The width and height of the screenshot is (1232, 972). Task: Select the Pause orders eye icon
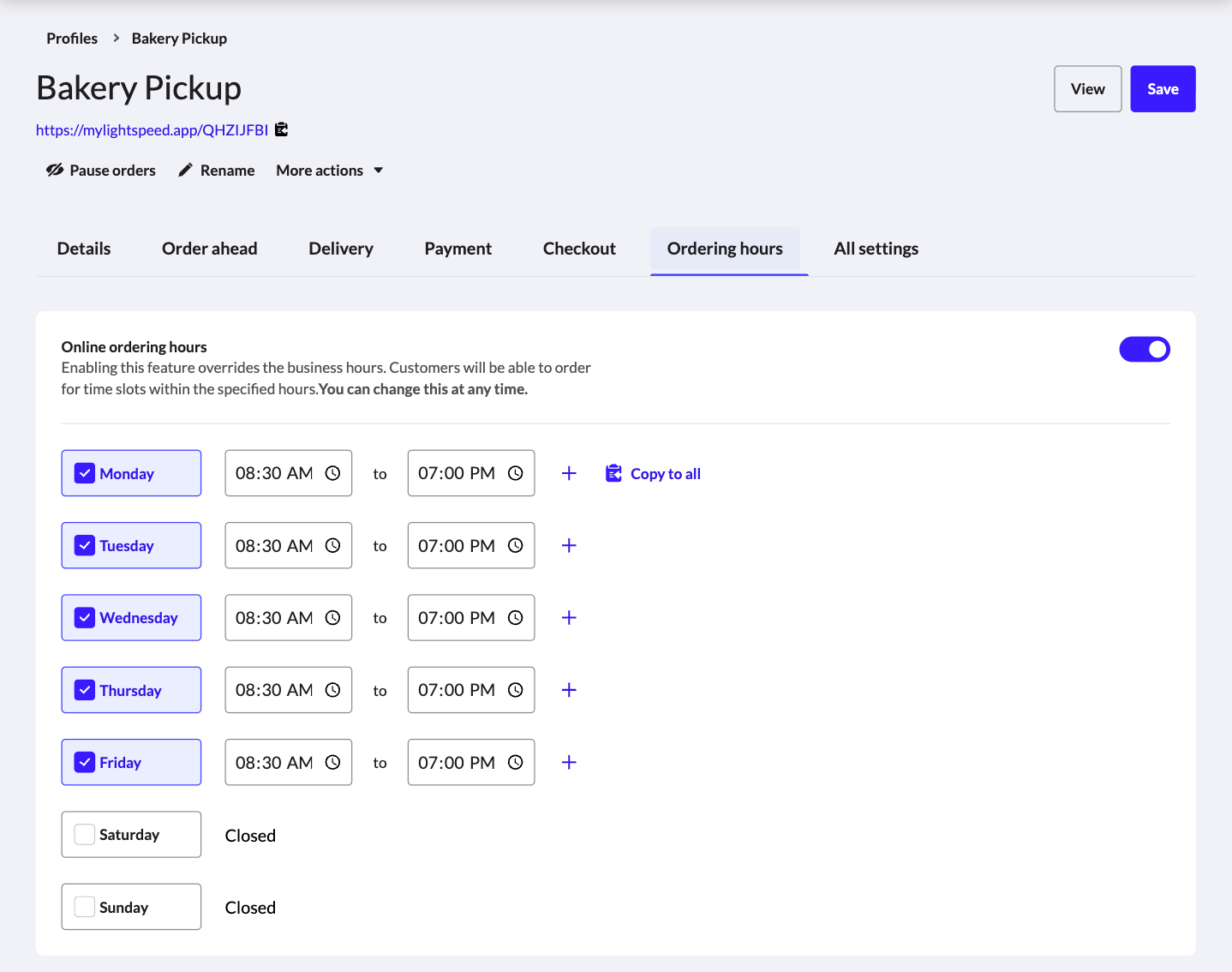[x=54, y=170]
